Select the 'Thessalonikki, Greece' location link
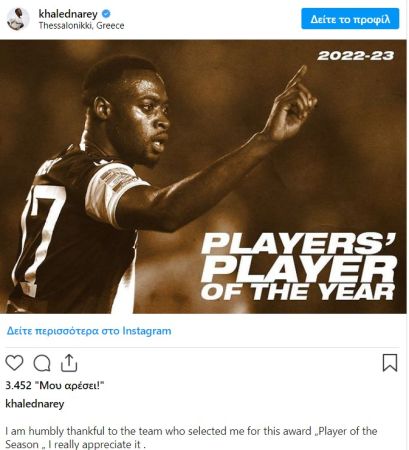This screenshot has width=409, height=450. click(81, 26)
